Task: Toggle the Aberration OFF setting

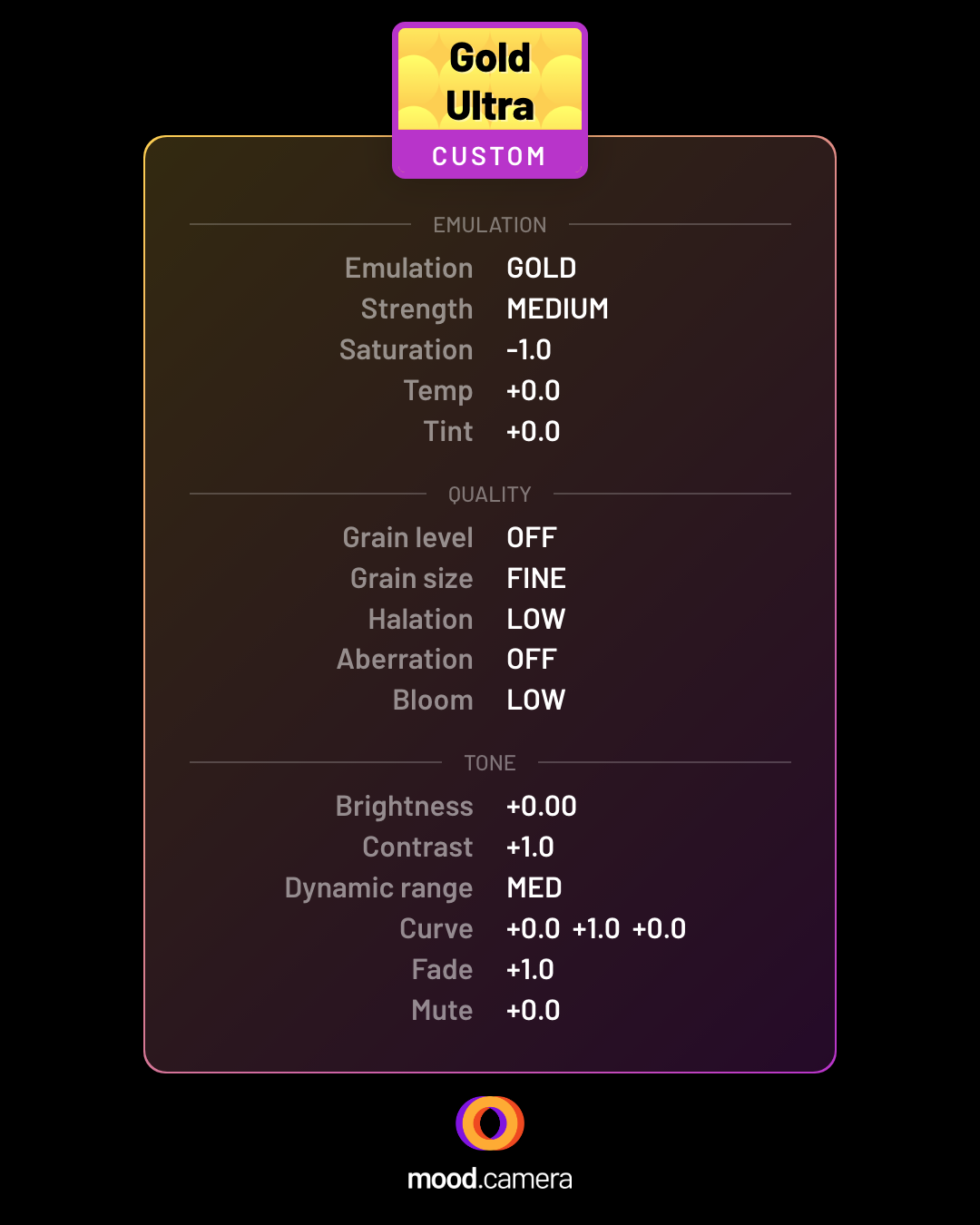Action: point(532,660)
